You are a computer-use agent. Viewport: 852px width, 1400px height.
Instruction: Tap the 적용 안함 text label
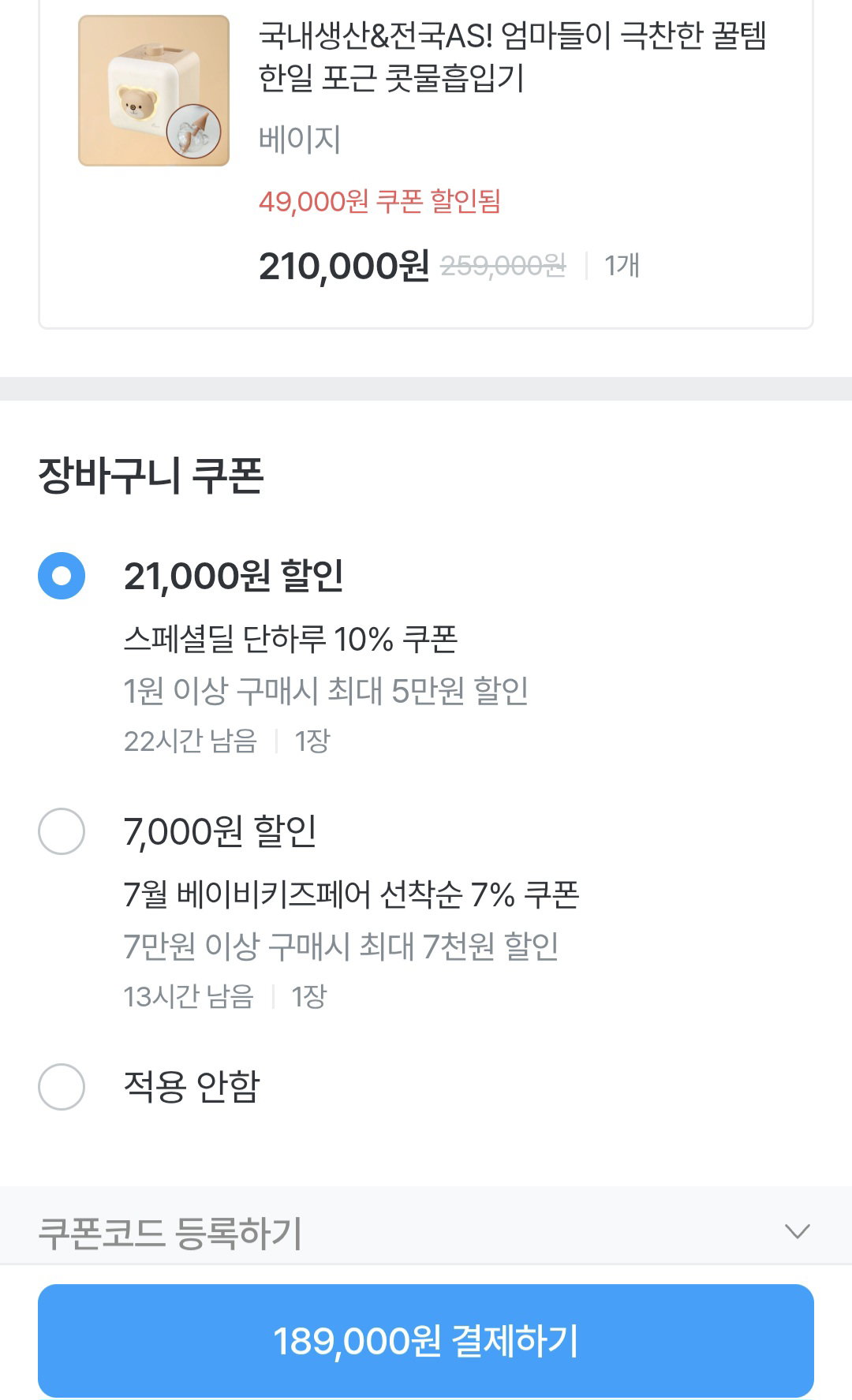click(192, 1087)
